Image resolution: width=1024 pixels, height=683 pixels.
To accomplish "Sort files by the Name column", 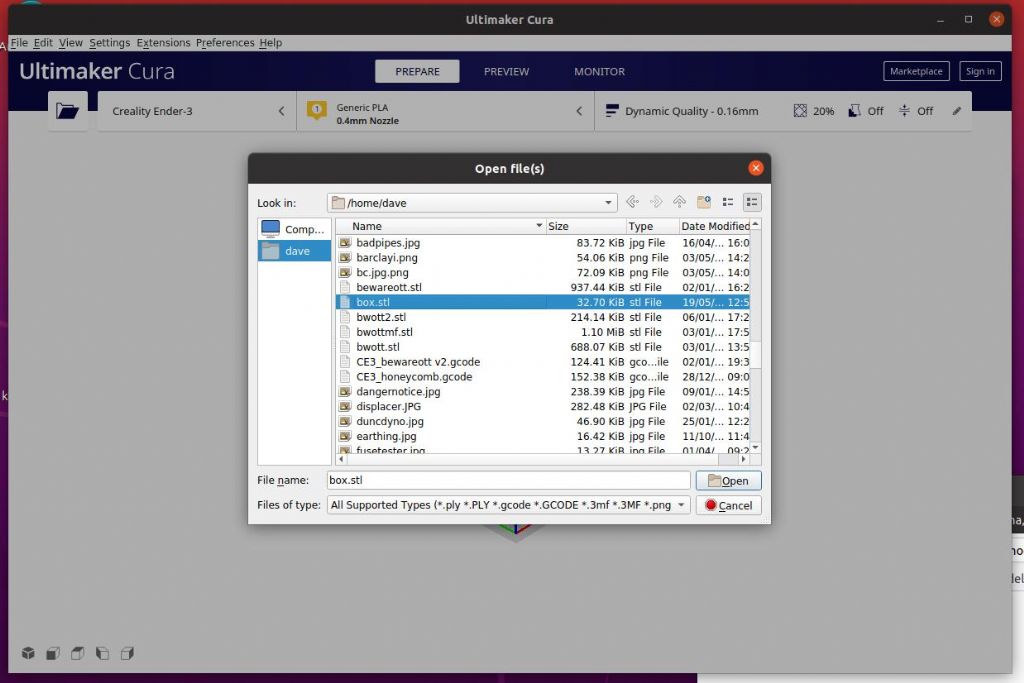I will click(441, 226).
